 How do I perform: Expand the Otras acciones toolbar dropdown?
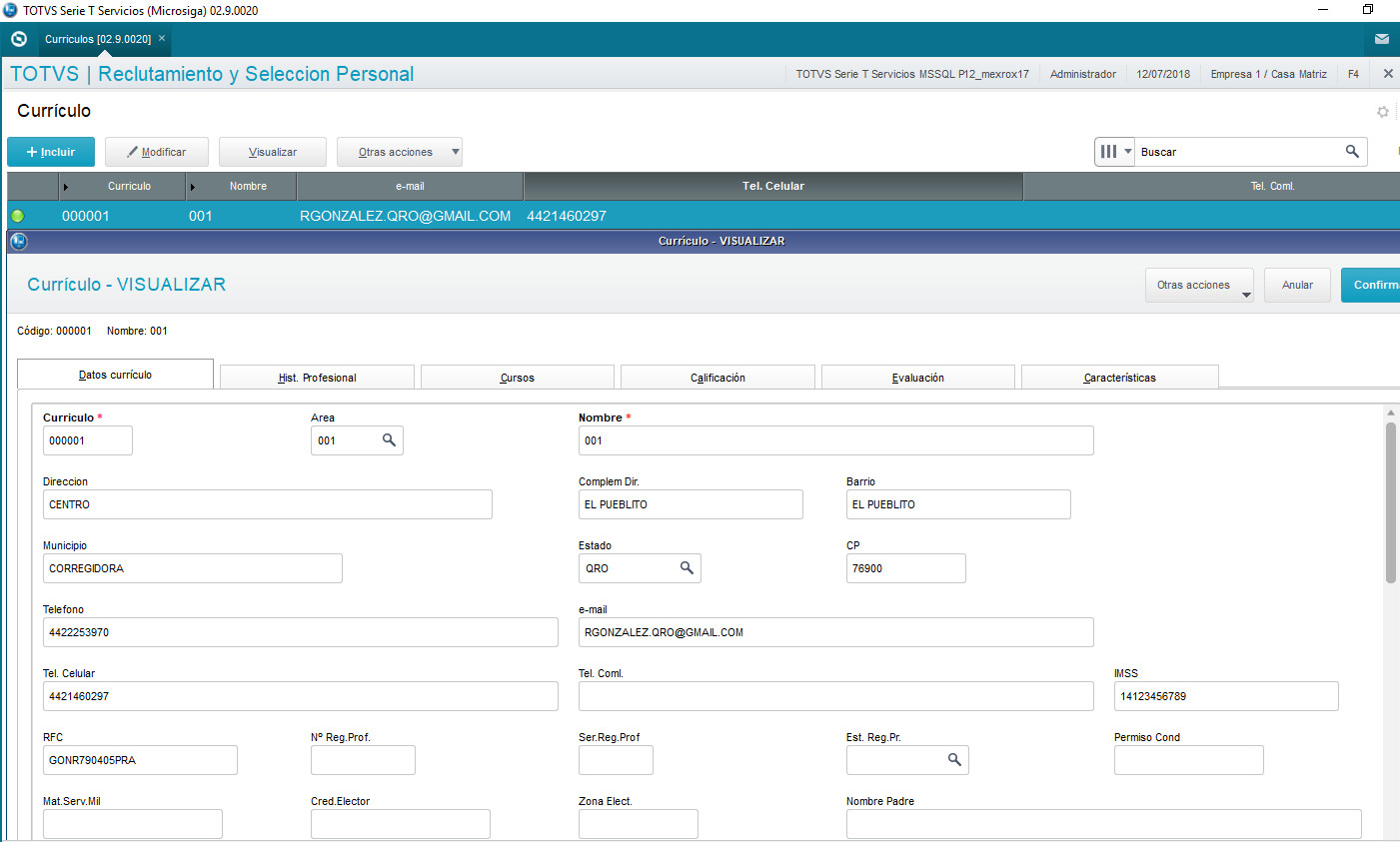point(455,152)
